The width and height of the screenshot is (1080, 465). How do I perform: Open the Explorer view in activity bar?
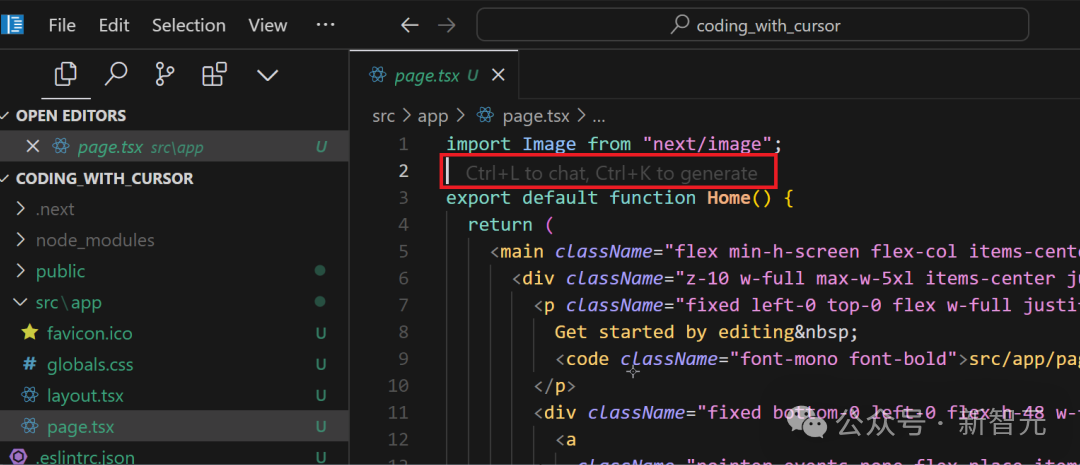point(65,74)
